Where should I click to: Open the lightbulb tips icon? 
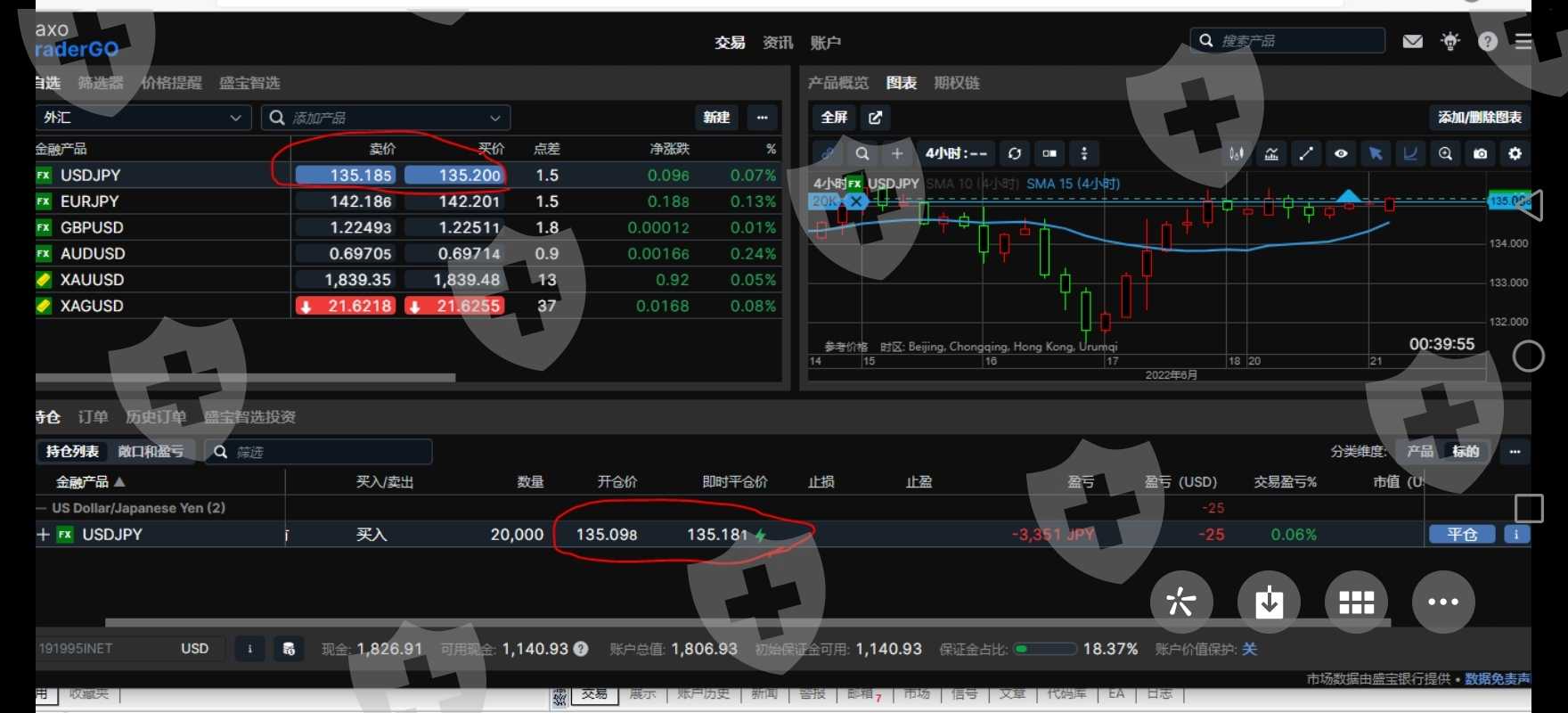click(x=1450, y=41)
